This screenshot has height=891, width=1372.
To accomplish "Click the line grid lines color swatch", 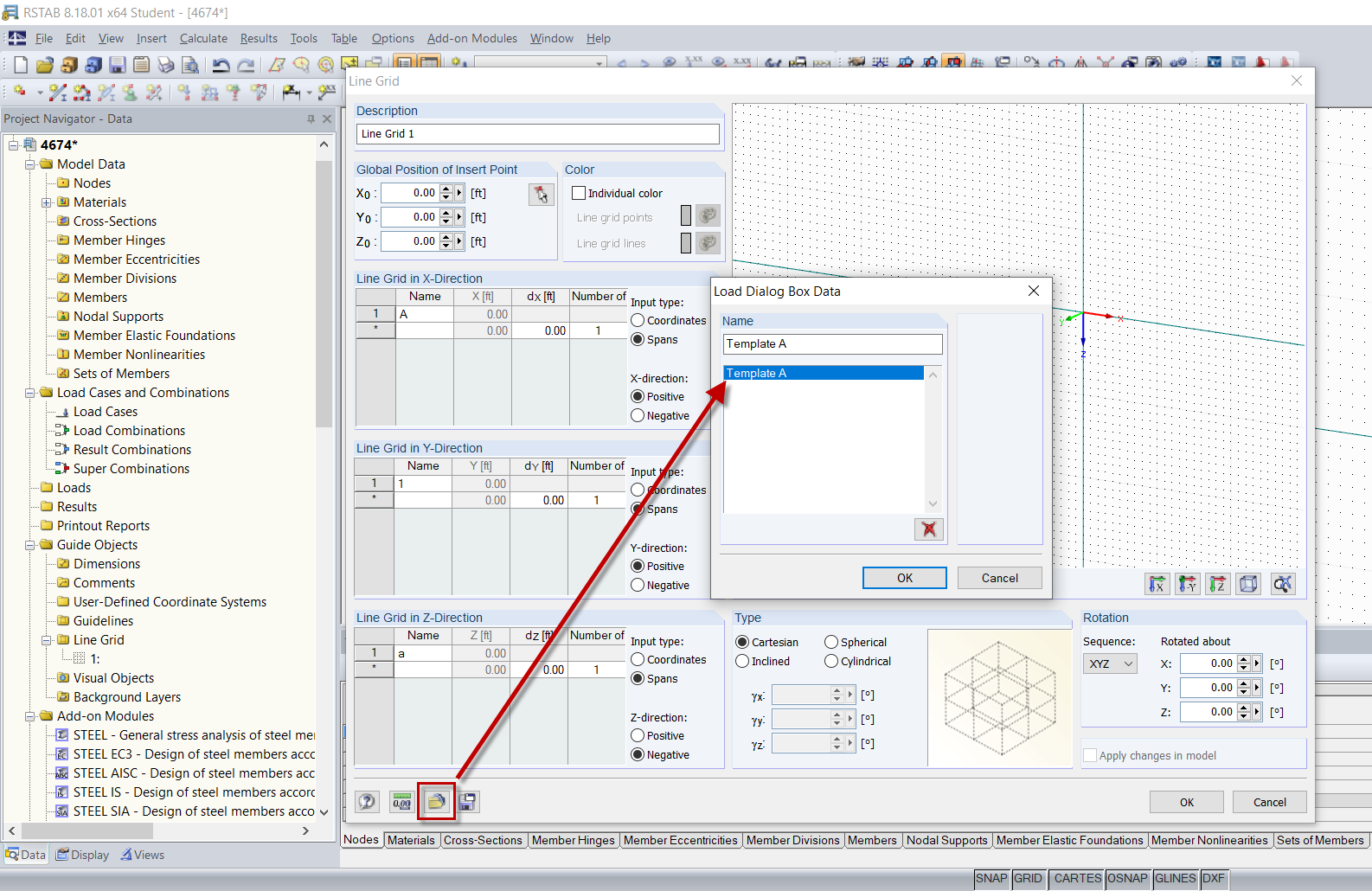I will (x=686, y=243).
